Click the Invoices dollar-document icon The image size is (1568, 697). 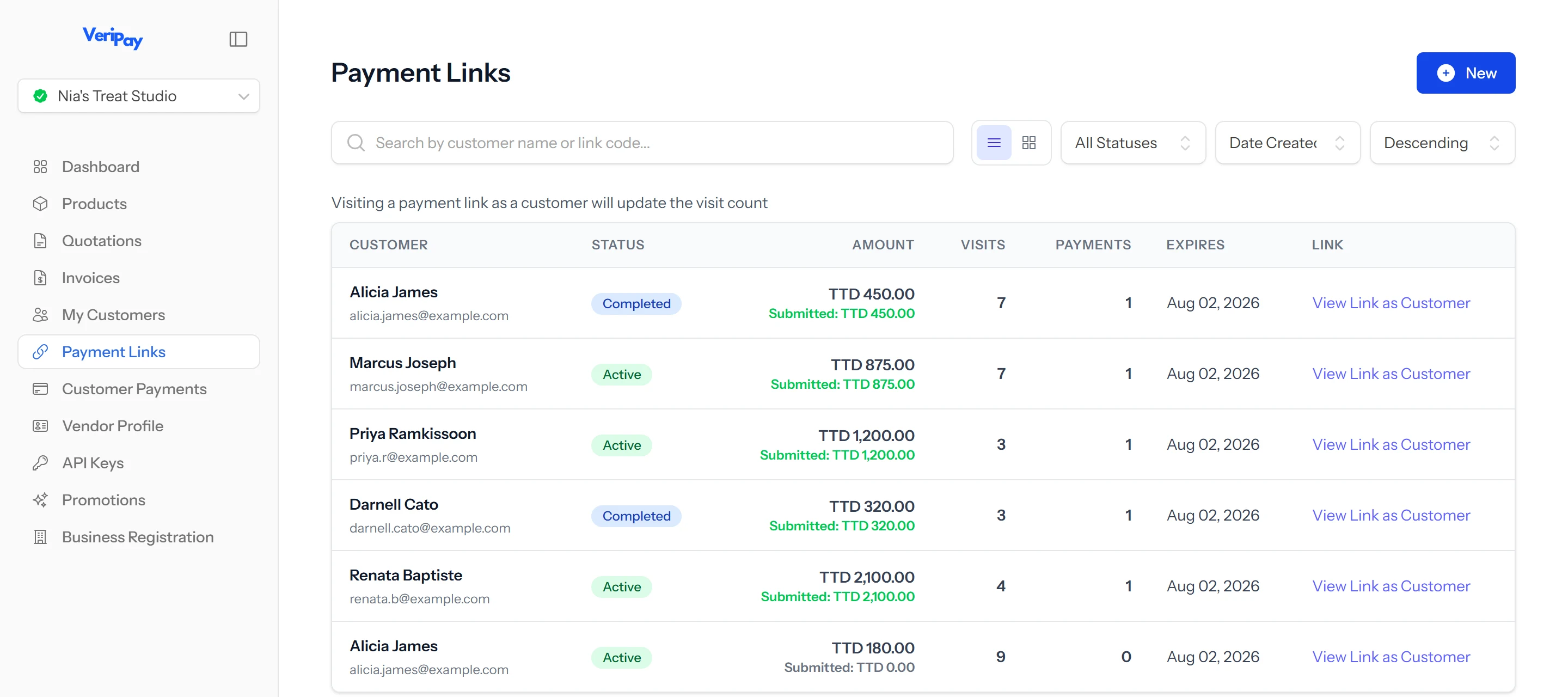coord(40,278)
